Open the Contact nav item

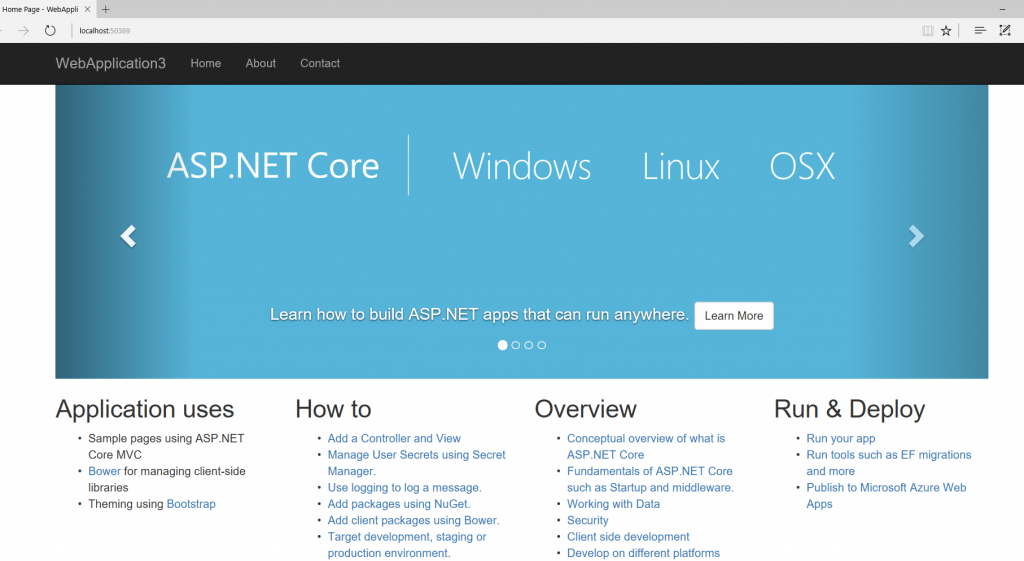pyautogui.click(x=320, y=63)
